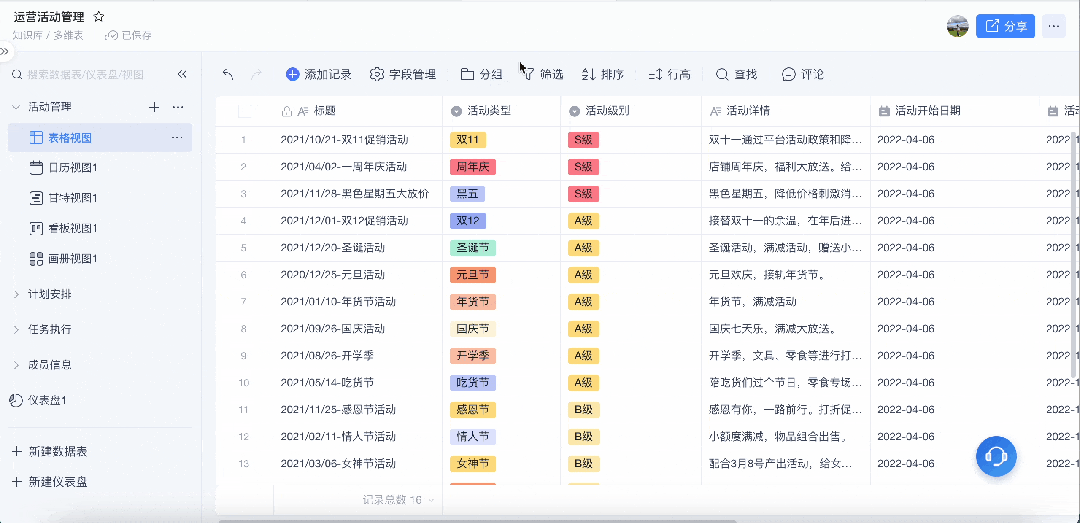
Task: Switch to 日历视图1
Action: (79, 168)
